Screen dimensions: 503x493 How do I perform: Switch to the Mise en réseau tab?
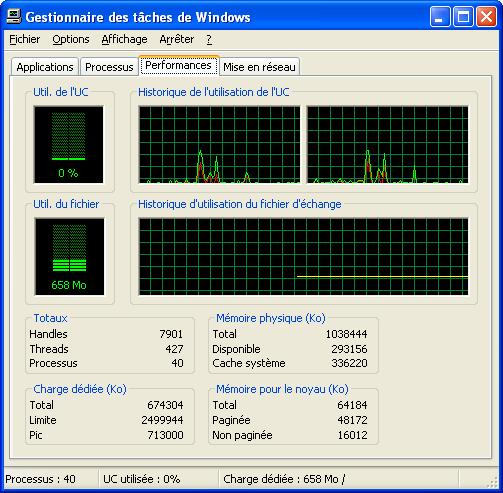[x=259, y=67]
